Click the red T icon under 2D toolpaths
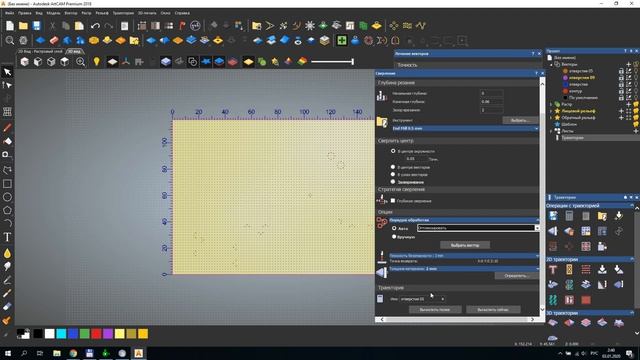The height and width of the screenshot is (360, 640). (553, 269)
